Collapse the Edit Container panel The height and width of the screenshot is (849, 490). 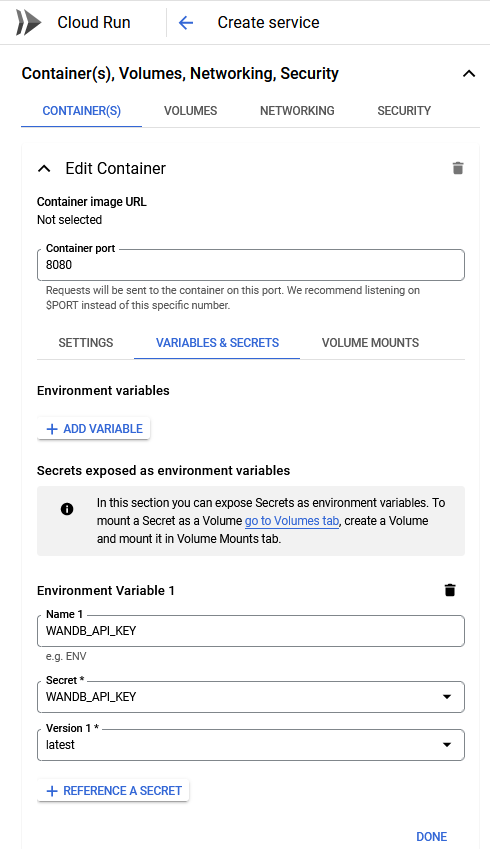point(44,168)
